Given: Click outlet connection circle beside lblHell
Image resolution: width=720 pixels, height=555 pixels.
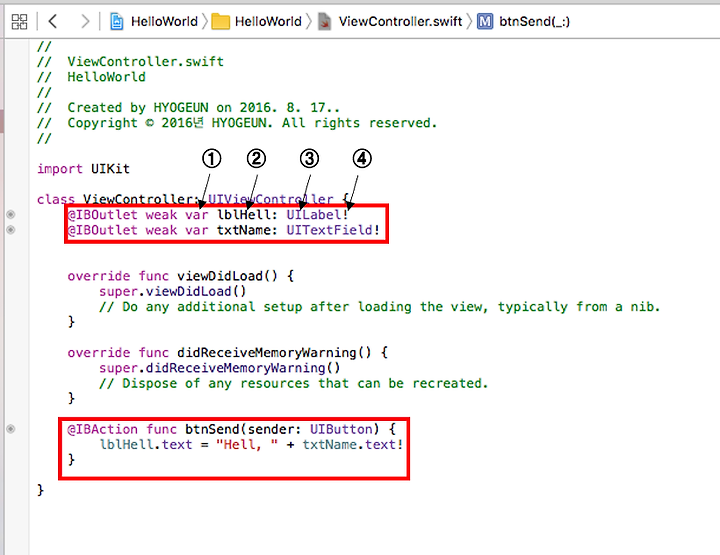Looking at the screenshot, I should point(11,214).
